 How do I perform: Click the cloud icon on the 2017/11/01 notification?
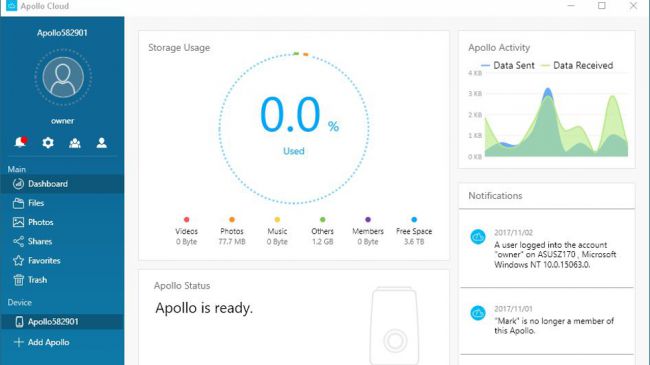coord(478,313)
